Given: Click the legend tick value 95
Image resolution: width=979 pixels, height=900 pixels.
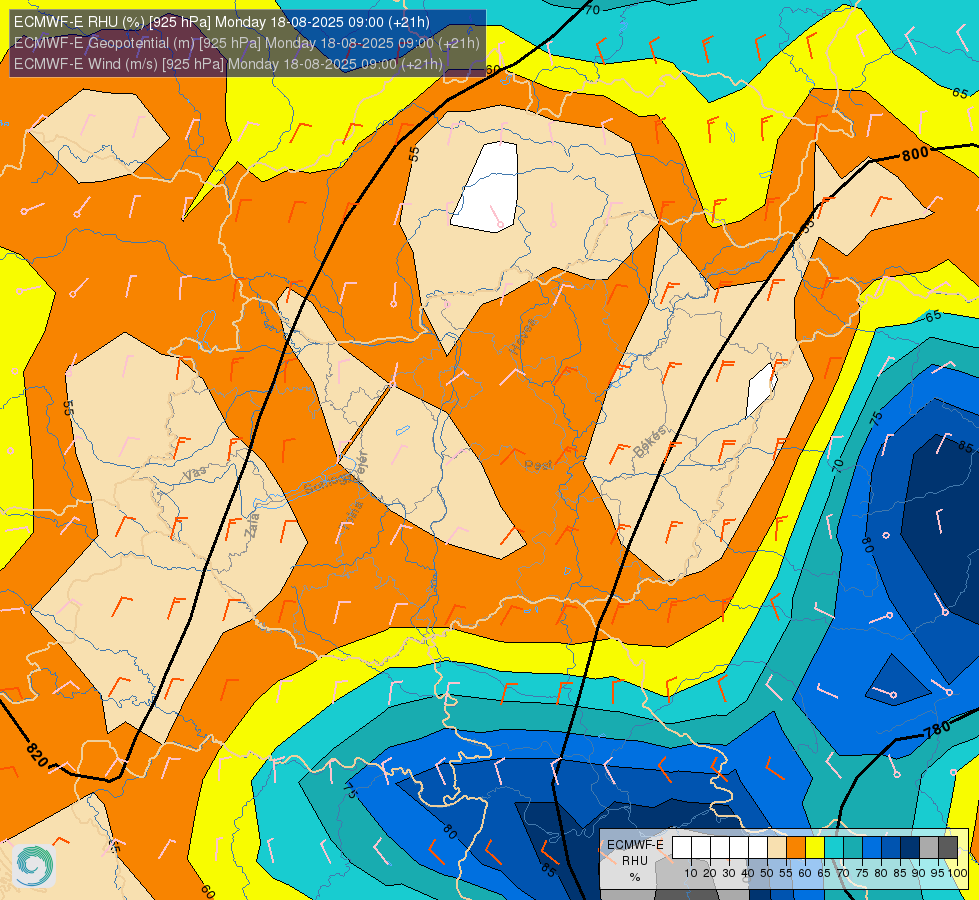Looking at the screenshot, I should click(x=937, y=873).
